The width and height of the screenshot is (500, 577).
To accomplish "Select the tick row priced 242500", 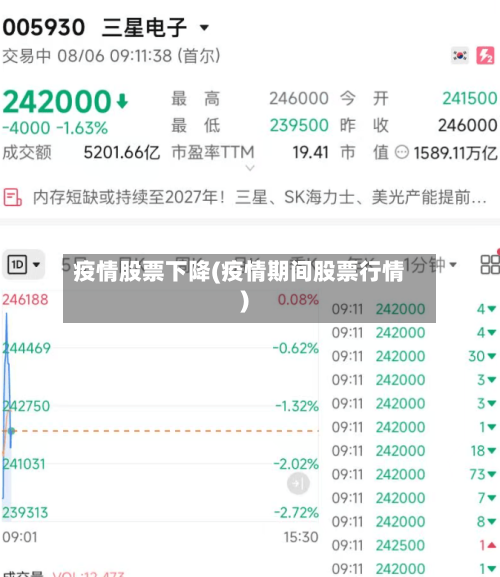I will point(414,545).
